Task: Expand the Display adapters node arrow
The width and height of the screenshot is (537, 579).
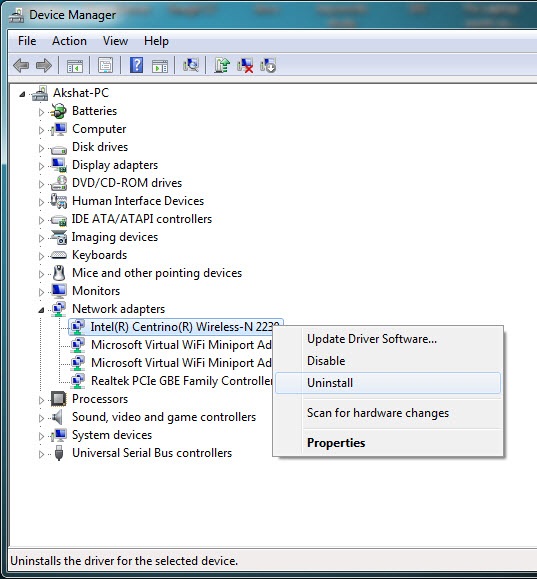Action: point(41,166)
